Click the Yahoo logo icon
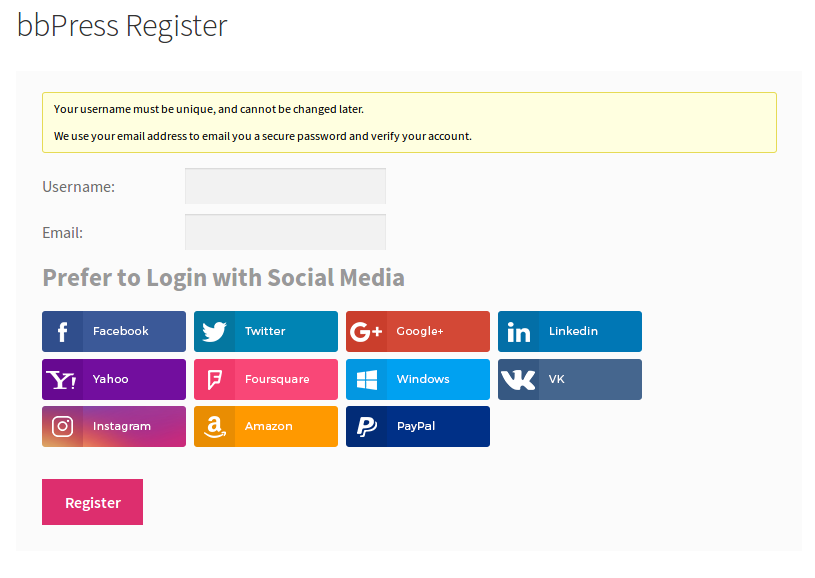The width and height of the screenshot is (815, 578). (x=62, y=380)
